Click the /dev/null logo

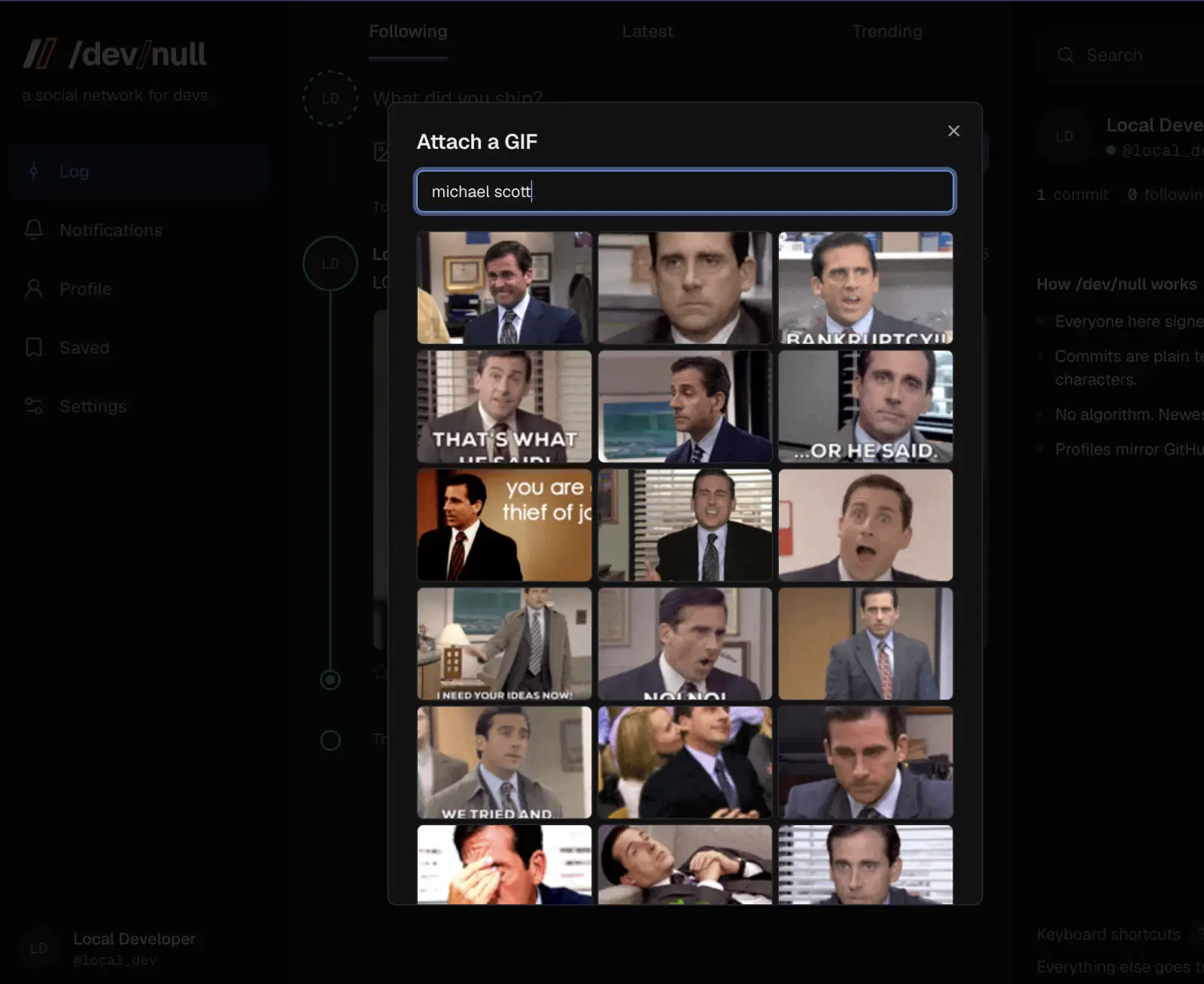pos(114,54)
